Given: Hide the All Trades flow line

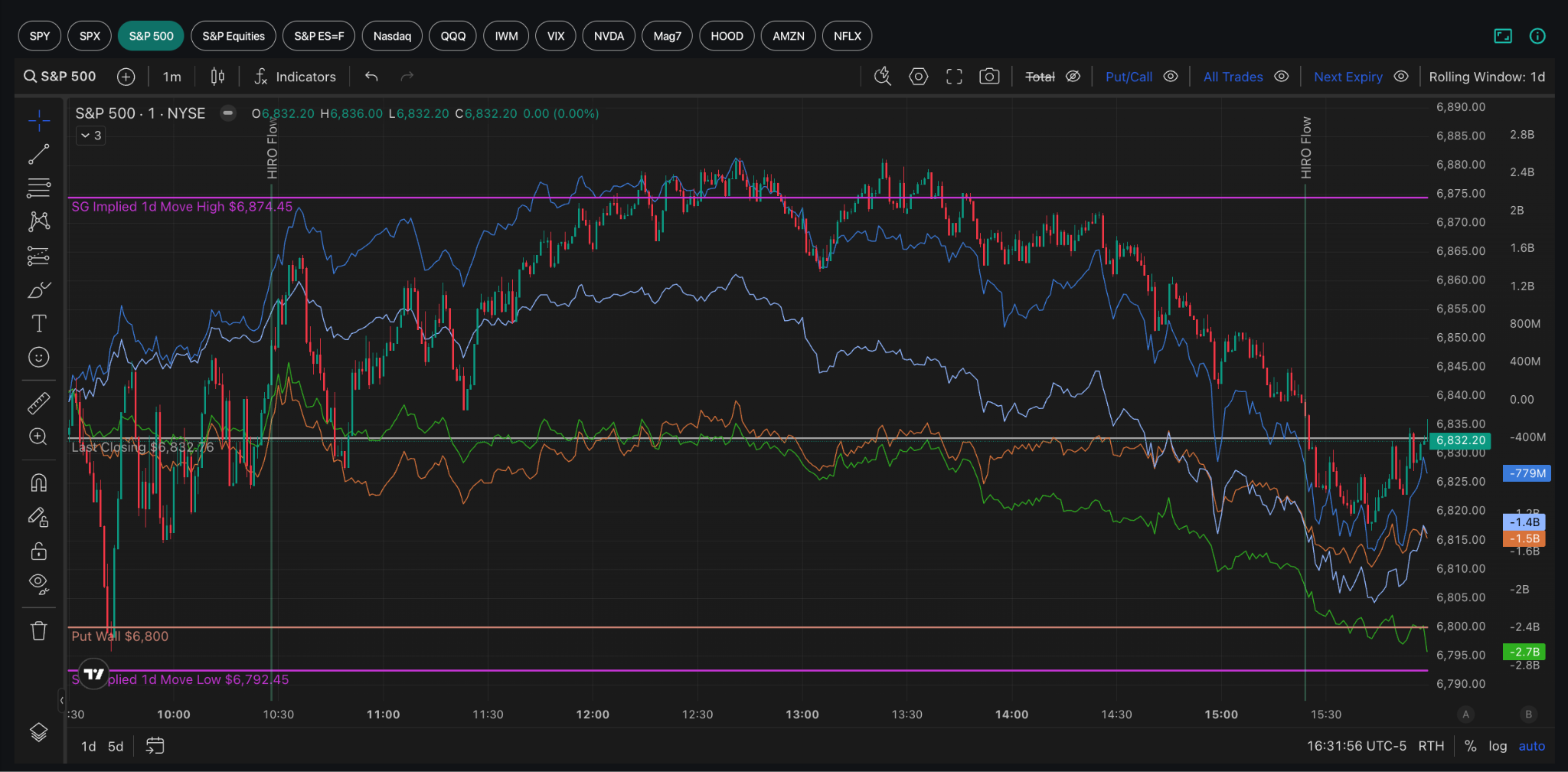Looking at the screenshot, I should 1281,77.
